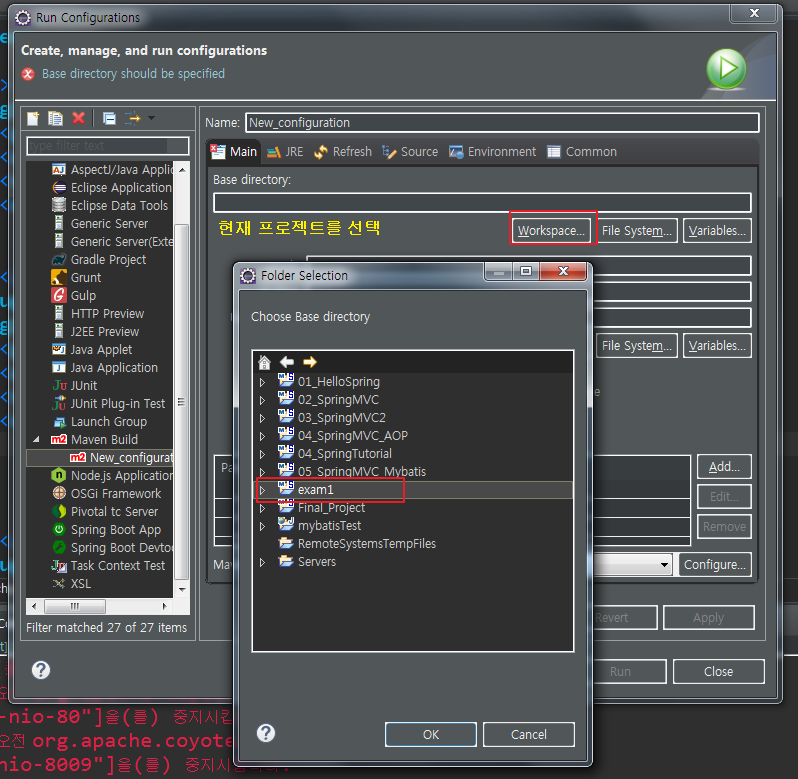The height and width of the screenshot is (779, 798).
Task: Expand the 01_HelloSpring project
Action: tap(263, 382)
